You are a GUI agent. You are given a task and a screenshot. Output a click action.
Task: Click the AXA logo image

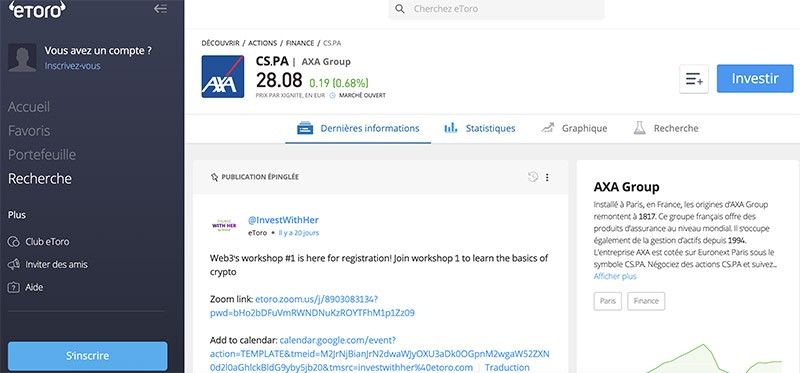(223, 77)
